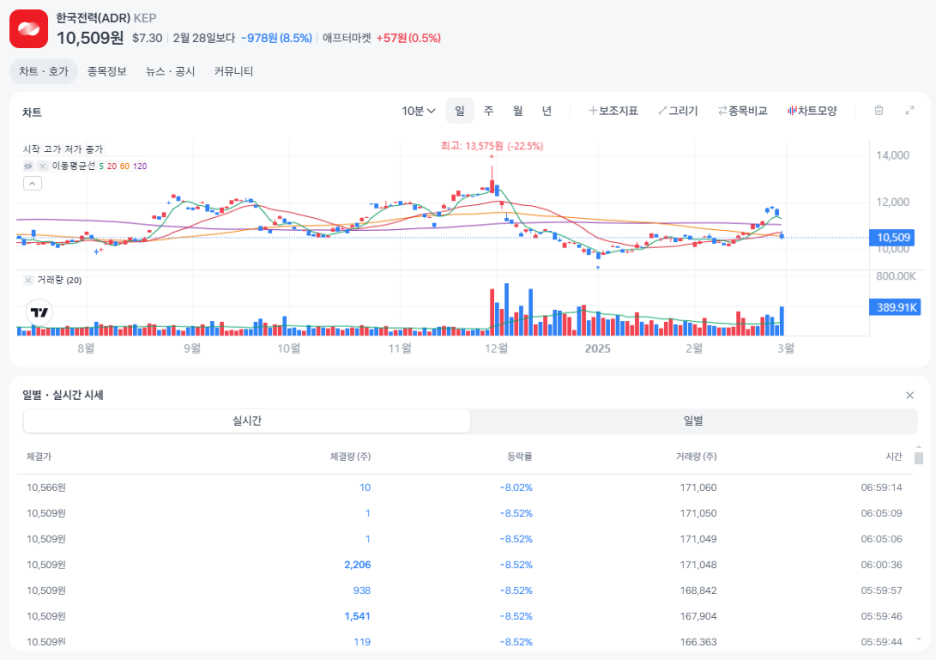
Task: Switch chart to 월 monthly period
Action: [518, 111]
